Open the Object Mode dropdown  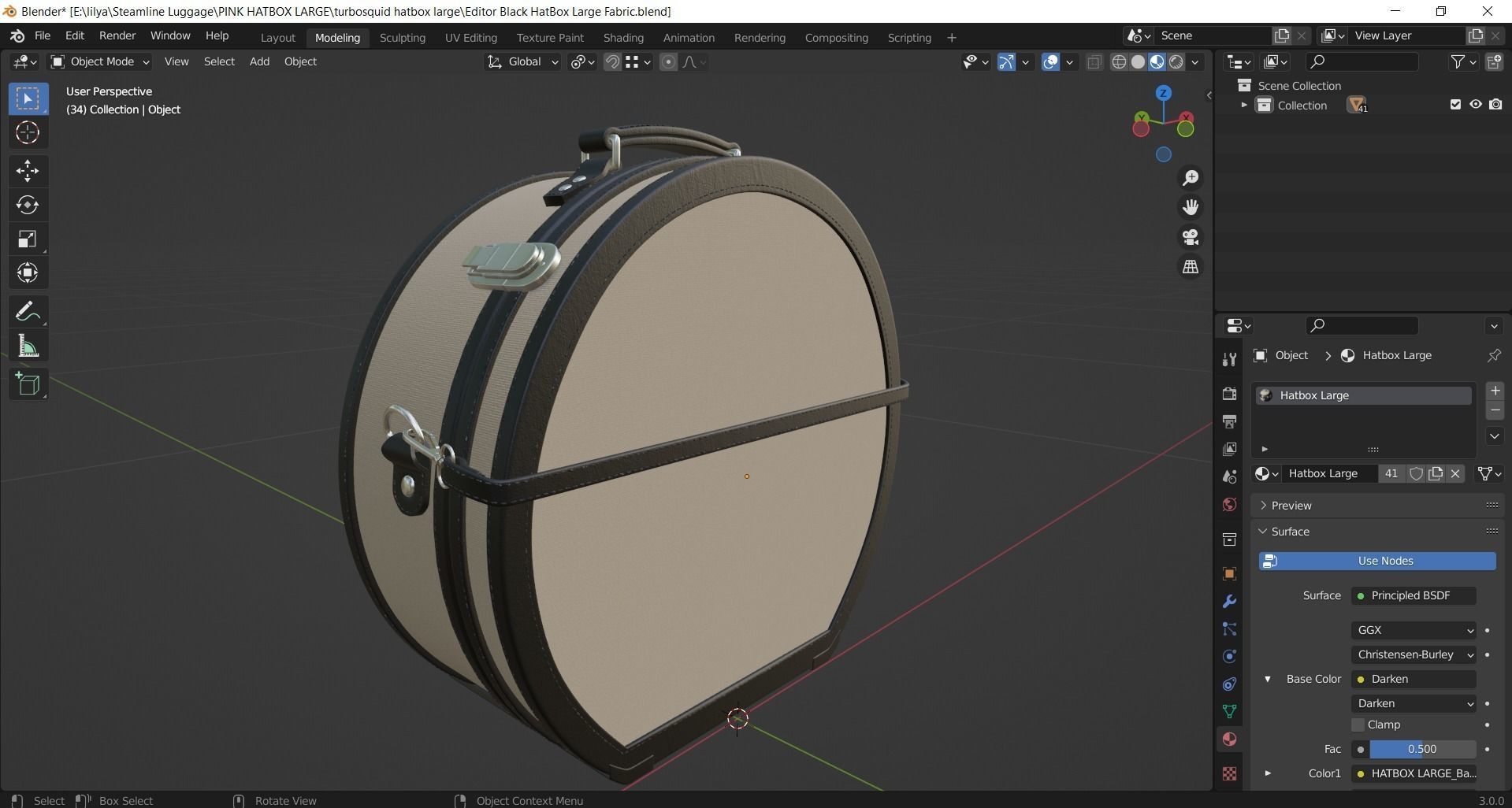[x=99, y=61]
